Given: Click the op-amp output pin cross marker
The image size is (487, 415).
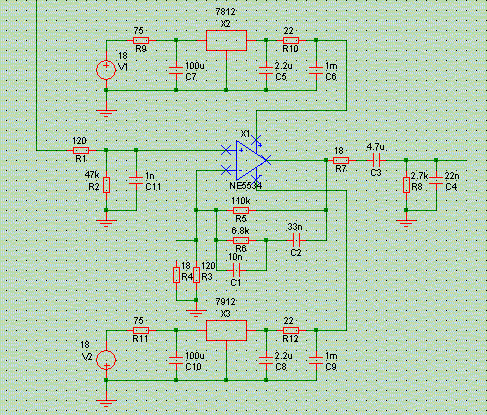Looking at the screenshot, I should point(266,160).
